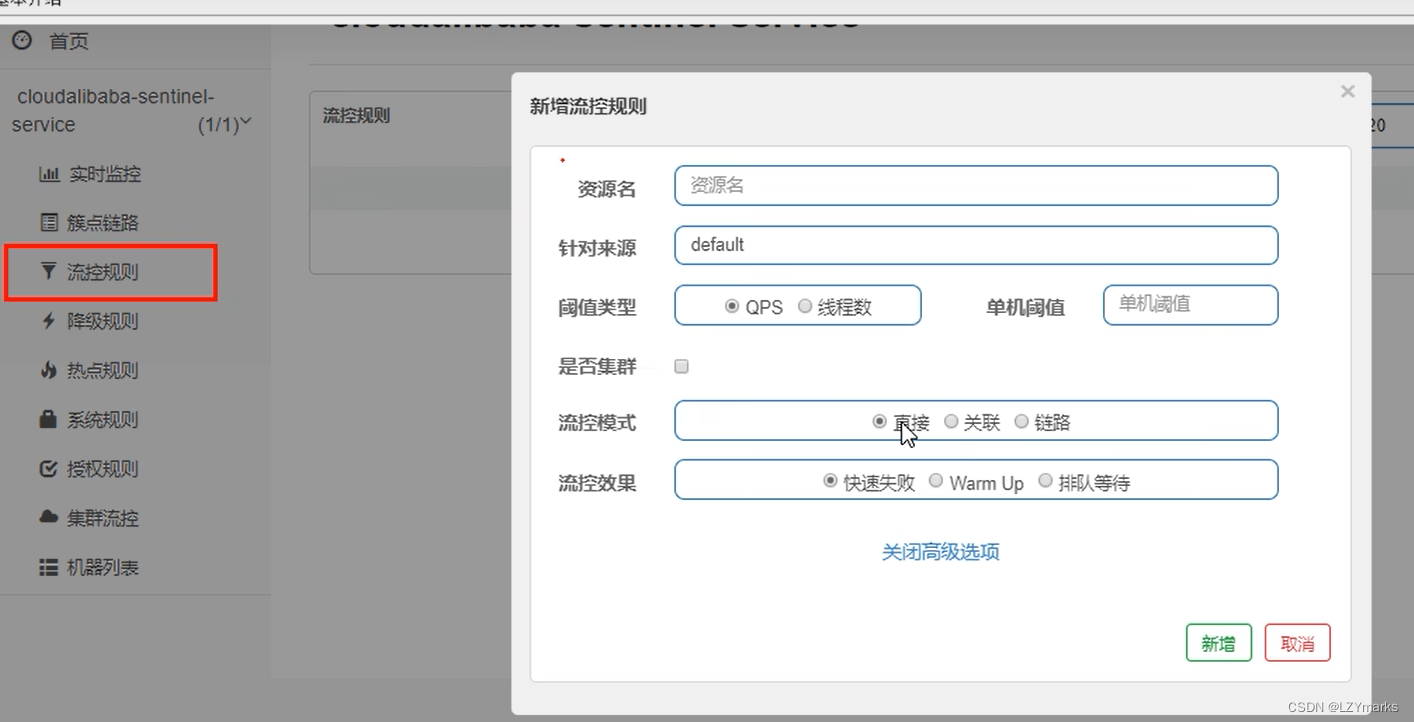Click the home dashboard icon
Image resolution: width=1414 pixels, height=722 pixels.
click(x=21, y=41)
